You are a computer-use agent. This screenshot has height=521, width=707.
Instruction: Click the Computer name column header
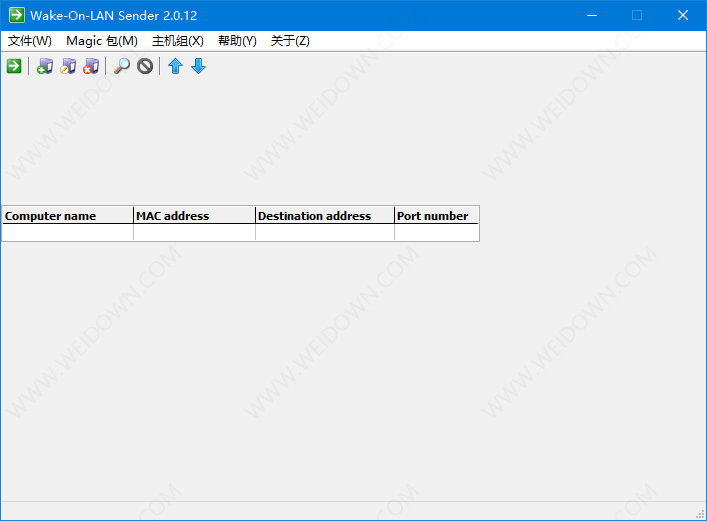click(x=68, y=216)
